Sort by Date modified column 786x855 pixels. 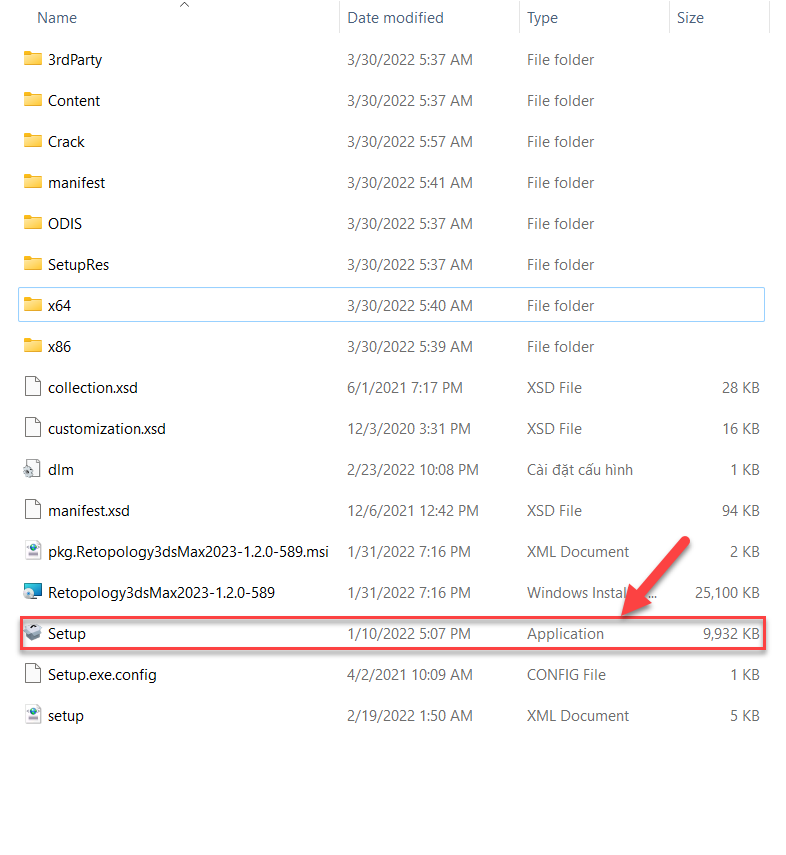[395, 18]
